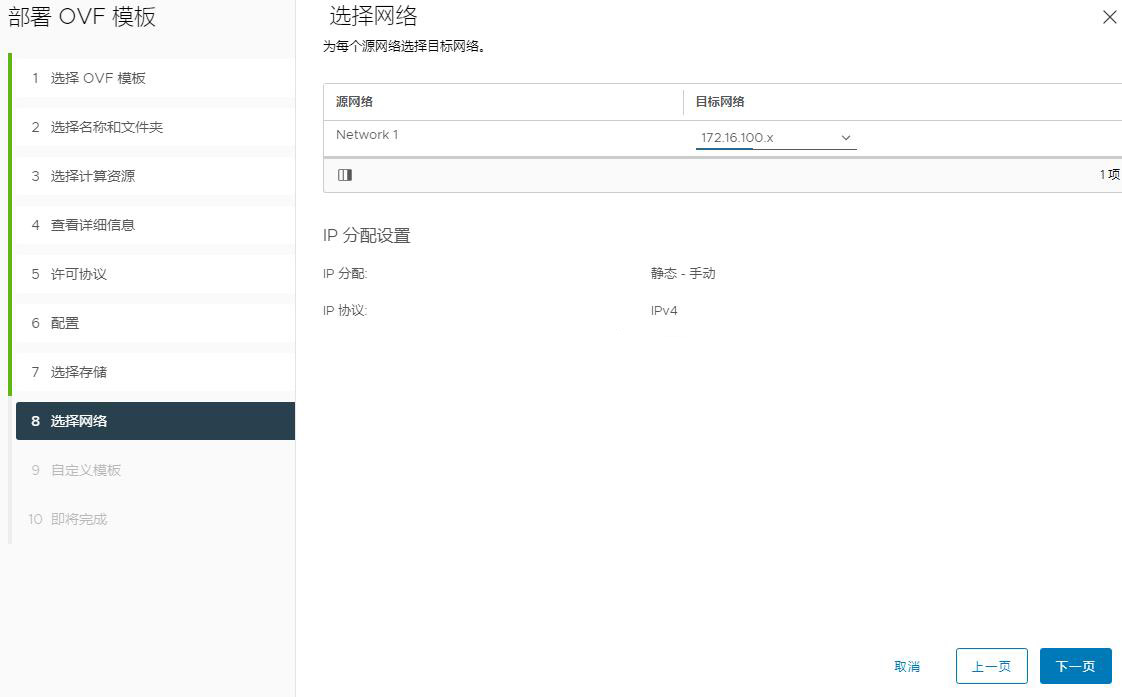Click the 下一页 button

click(1075, 666)
